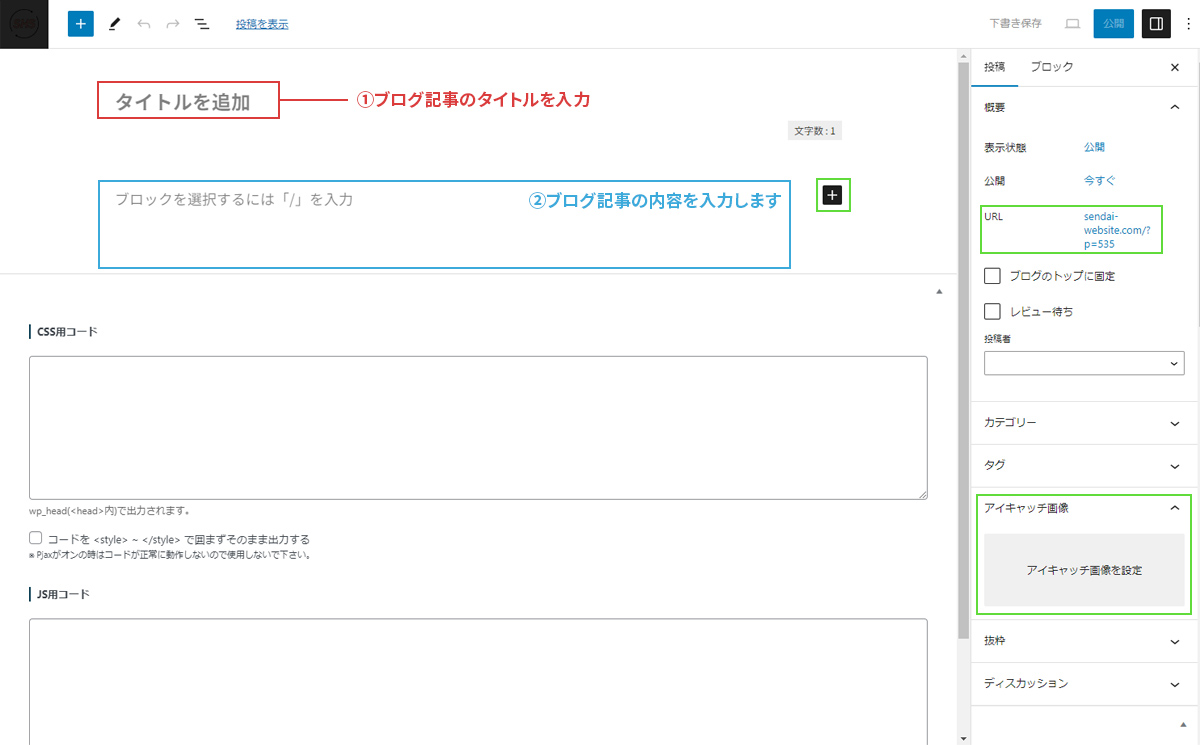Select the 投稿 tab in sidebar
Screen dimensions: 1200x745
pyautogui.click(x=994, y=67)
